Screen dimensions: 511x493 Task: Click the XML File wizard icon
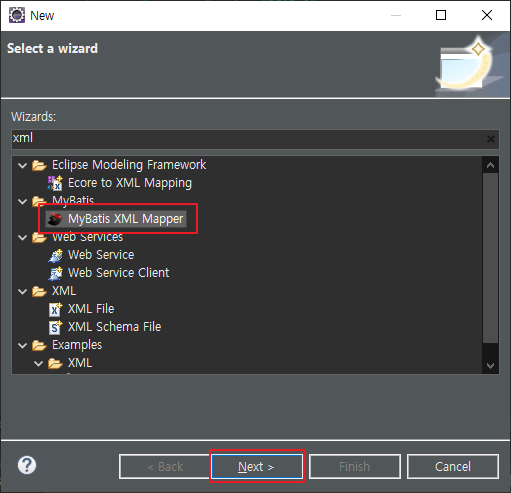click(55, 309)
